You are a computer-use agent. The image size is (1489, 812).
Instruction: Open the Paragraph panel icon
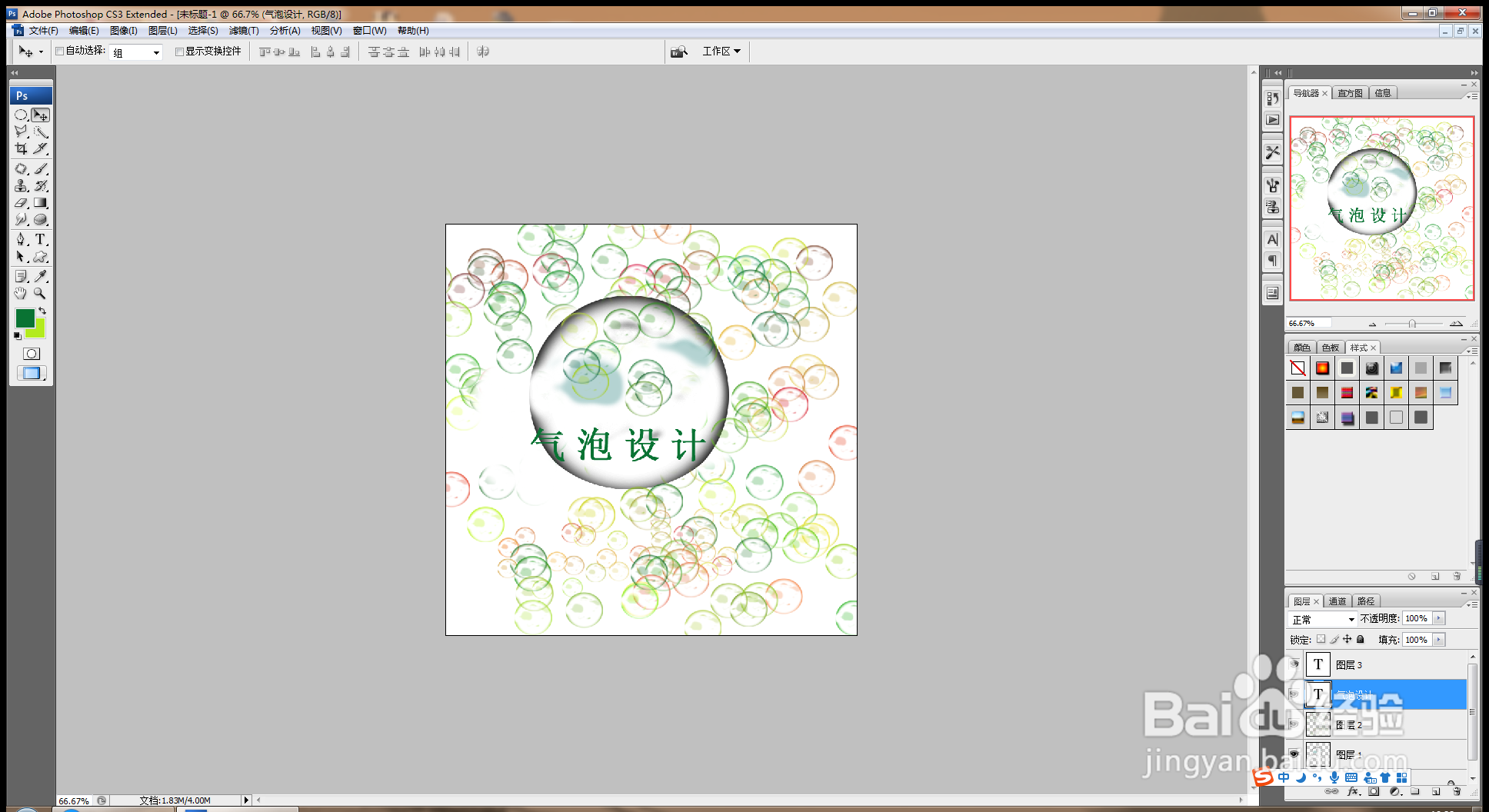click(1273, 261)
